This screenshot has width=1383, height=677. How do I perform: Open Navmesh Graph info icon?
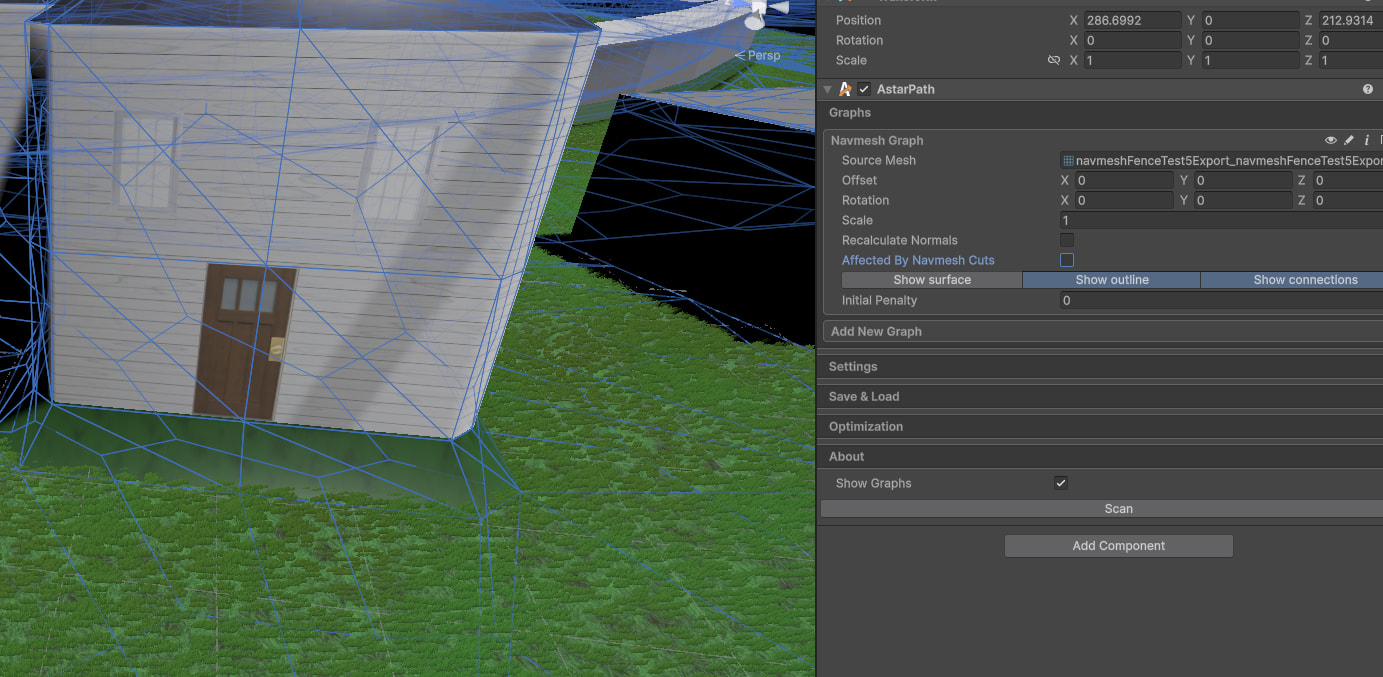point(1366,141)
